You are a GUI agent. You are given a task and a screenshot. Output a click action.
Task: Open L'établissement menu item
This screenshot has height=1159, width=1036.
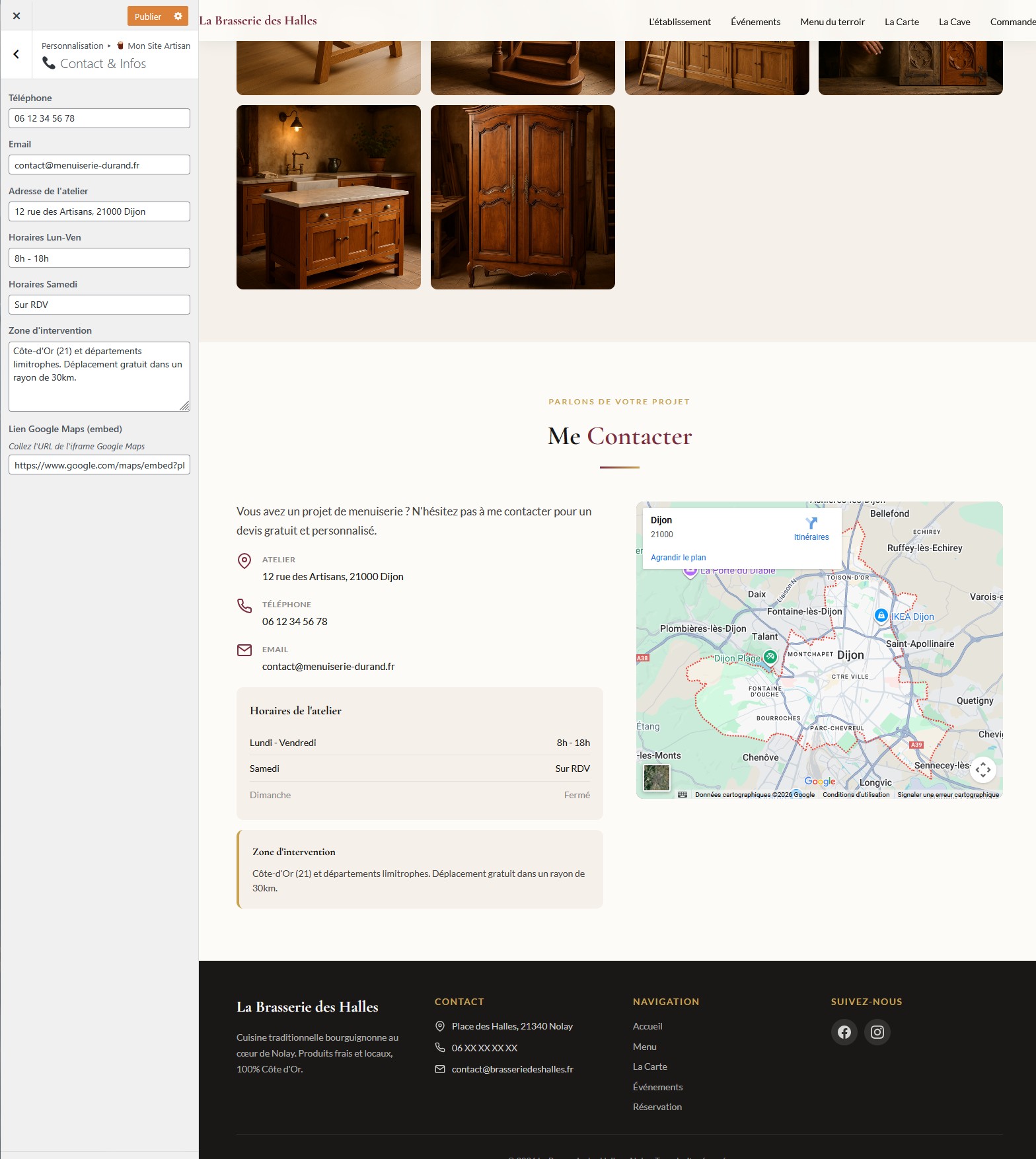680,22
